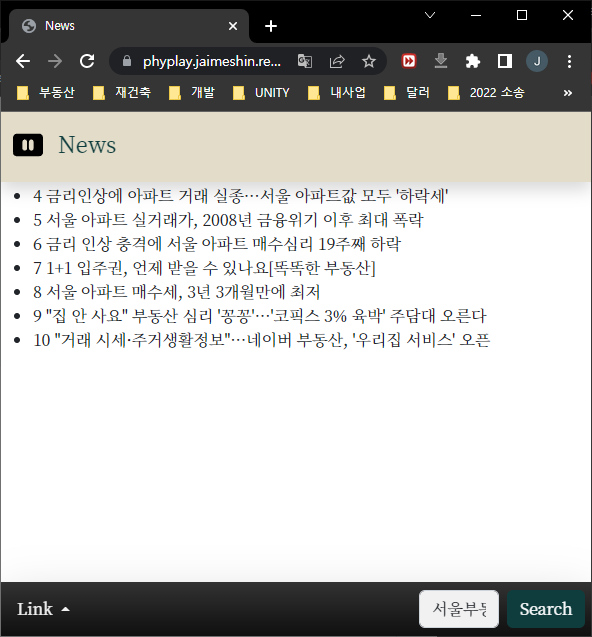
Task: Open the J profile avatar
Action: (x=537, y=61)
